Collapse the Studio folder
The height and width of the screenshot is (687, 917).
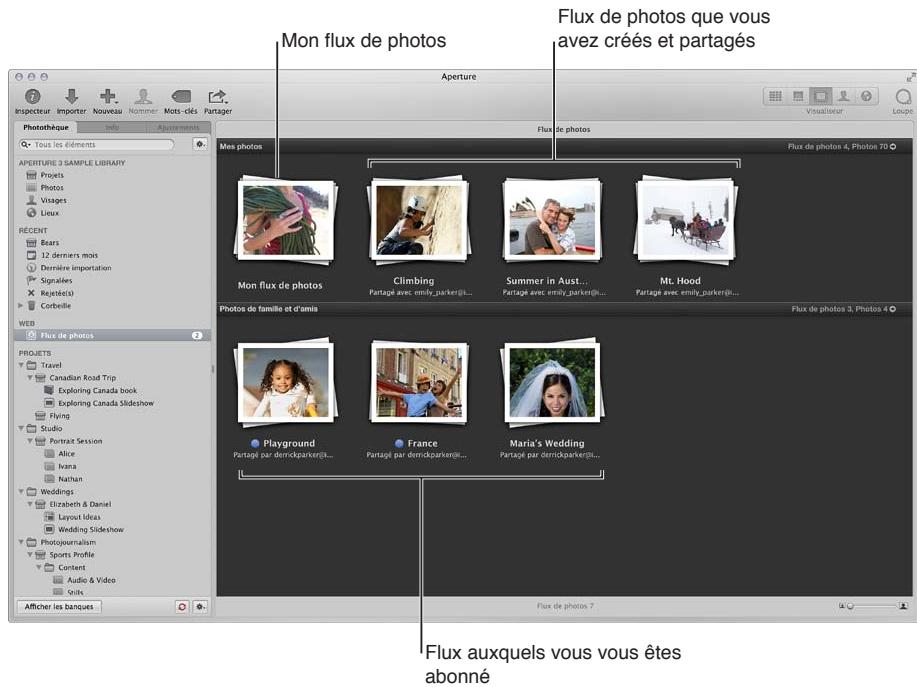coord(21,428)
